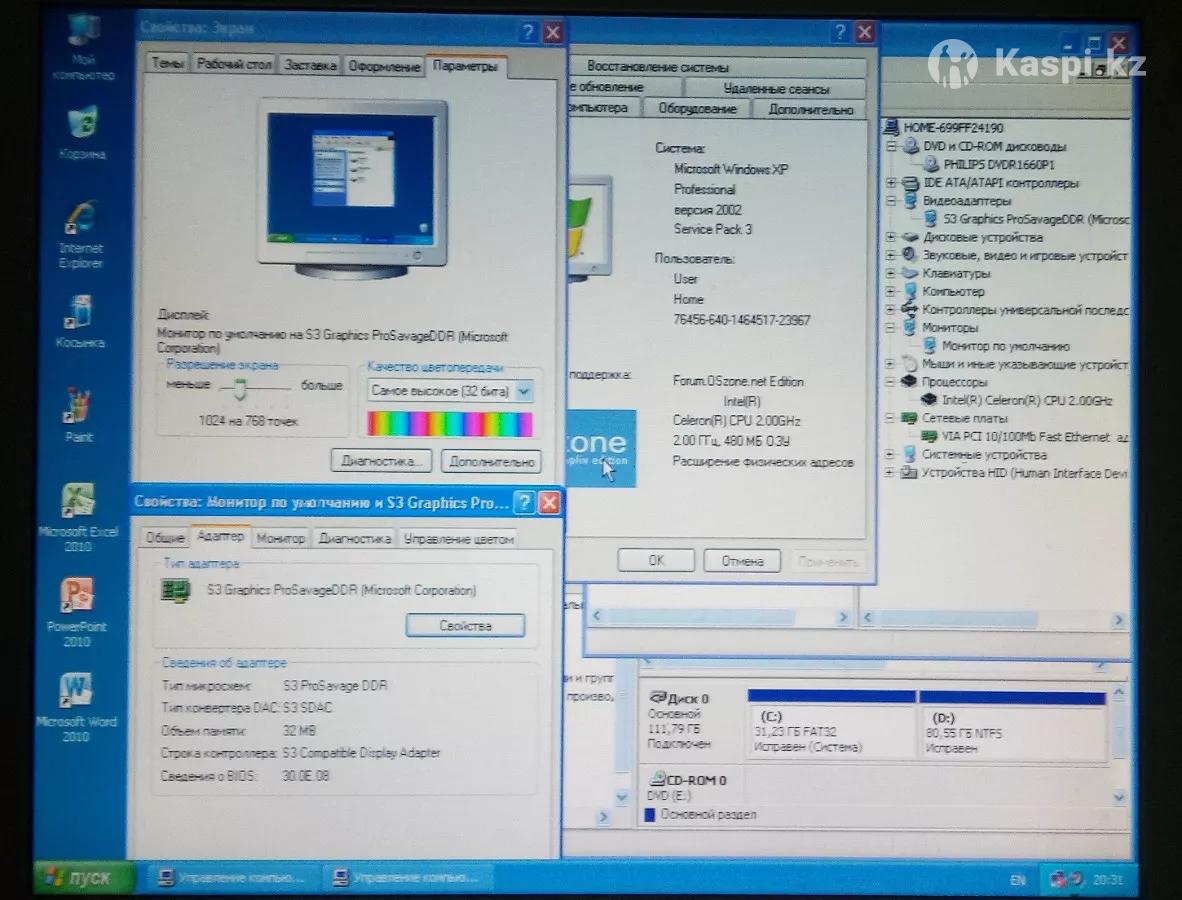The height and width of the screenshot is (900, 1182).
Task: Select the Корзина recycle bin icon
Action: coord(82,133)
